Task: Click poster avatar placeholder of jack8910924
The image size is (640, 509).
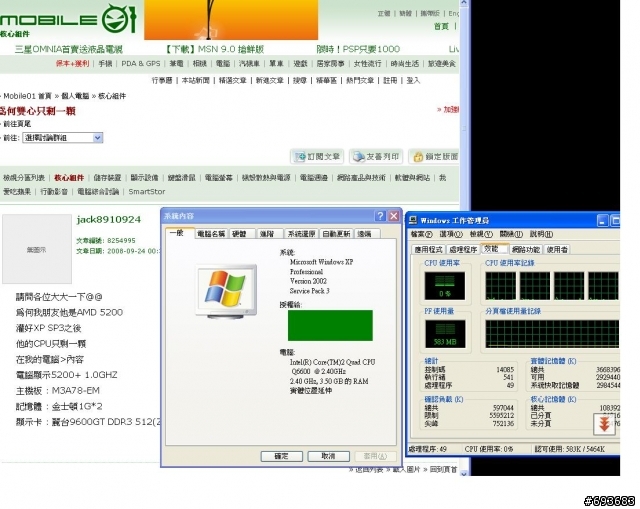Action: [37, 249]
